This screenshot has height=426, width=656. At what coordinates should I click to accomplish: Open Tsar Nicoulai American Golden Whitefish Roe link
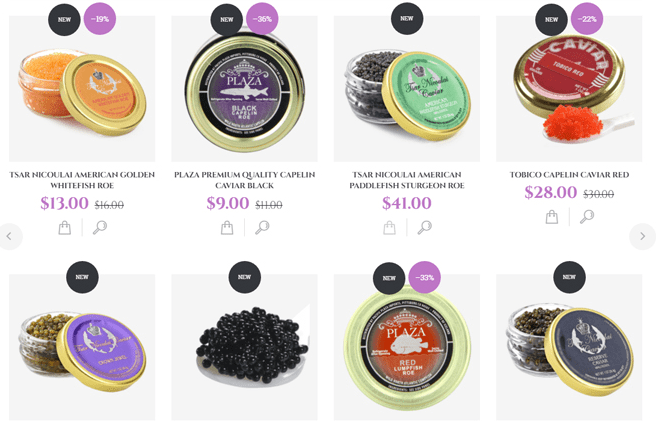coord(82,180)
